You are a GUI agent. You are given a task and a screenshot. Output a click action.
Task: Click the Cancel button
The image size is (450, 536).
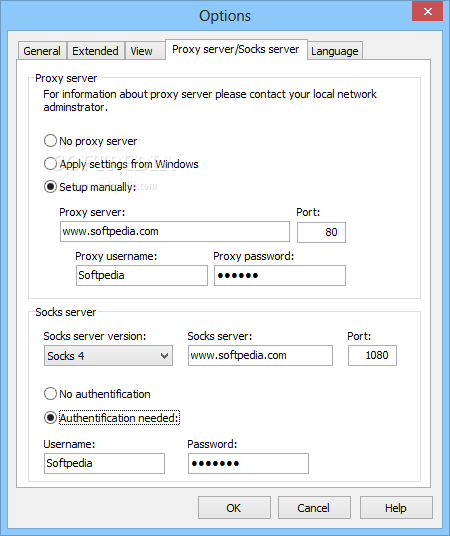[x=314, y=508]
